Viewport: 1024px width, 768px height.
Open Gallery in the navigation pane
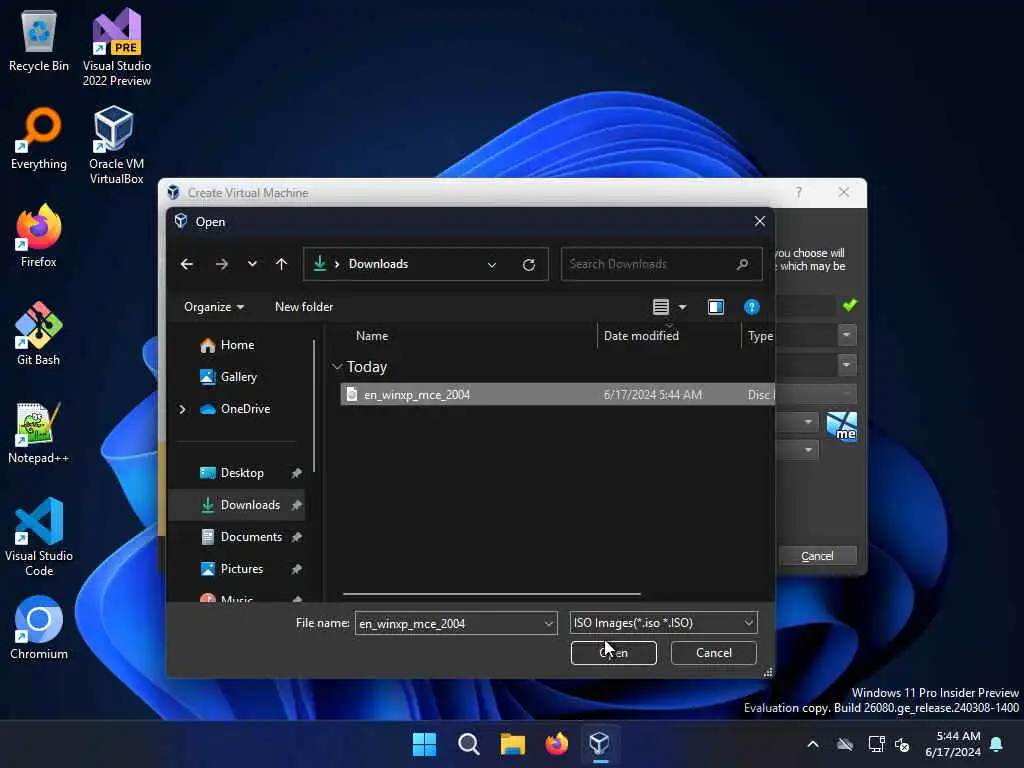(x=228, y=377)
